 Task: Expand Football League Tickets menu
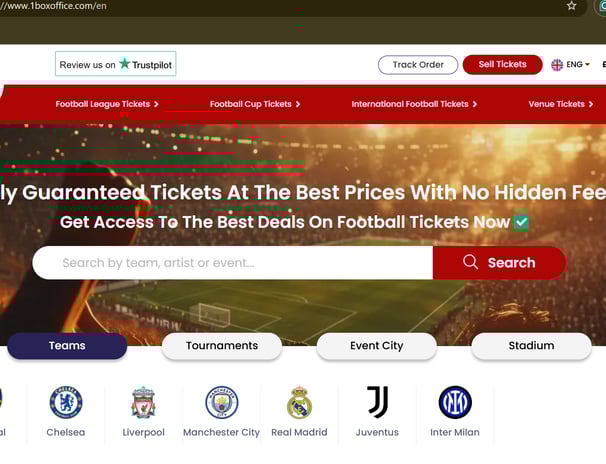pos(107,104)
